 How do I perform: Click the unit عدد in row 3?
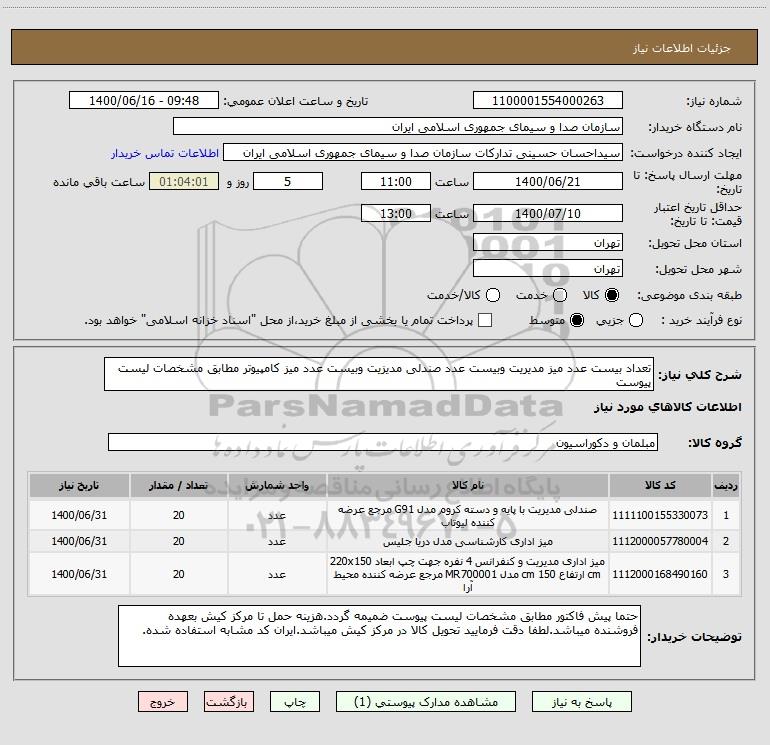point(277,574)
